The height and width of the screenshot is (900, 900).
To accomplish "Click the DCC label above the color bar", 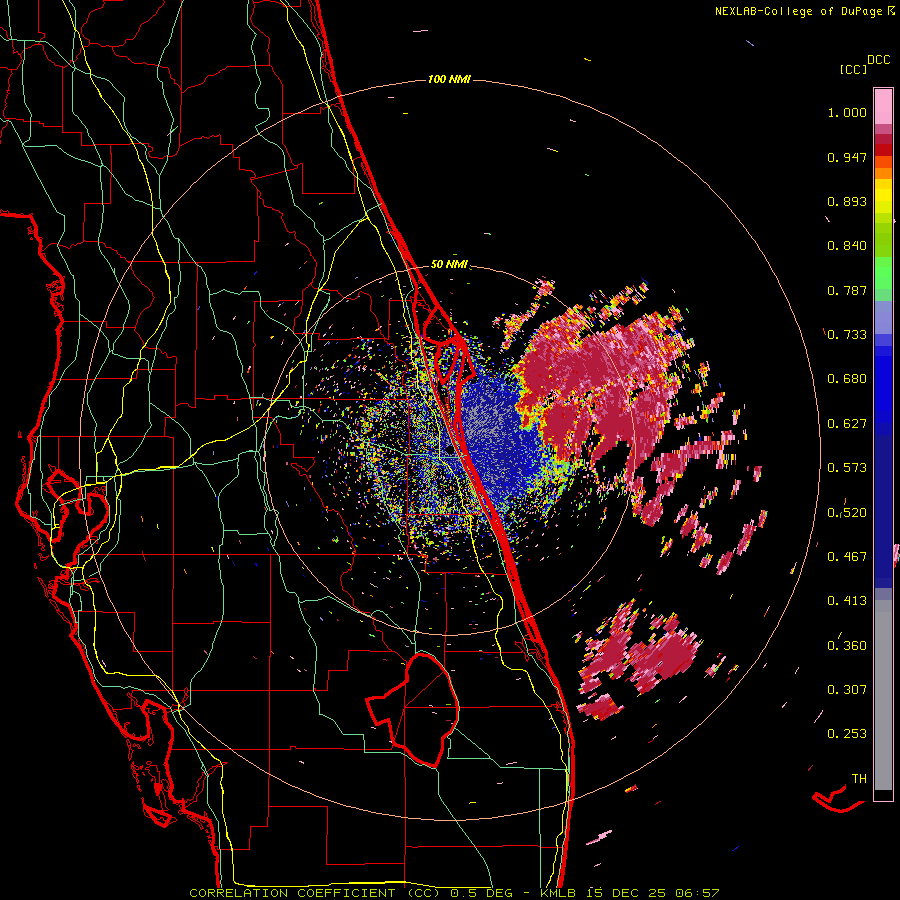I will pos(878,60).
